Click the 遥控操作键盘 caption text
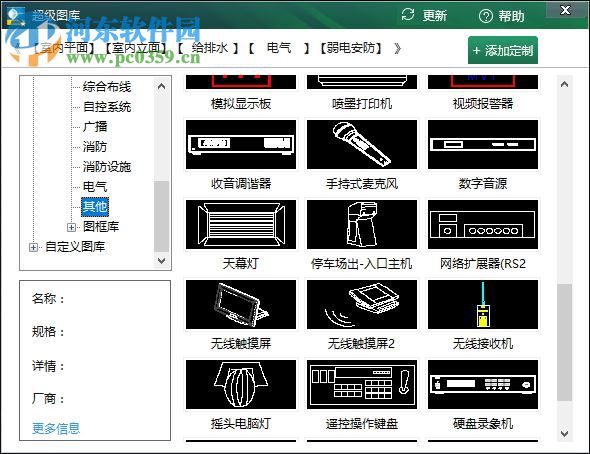 click(x=362, y=424)
